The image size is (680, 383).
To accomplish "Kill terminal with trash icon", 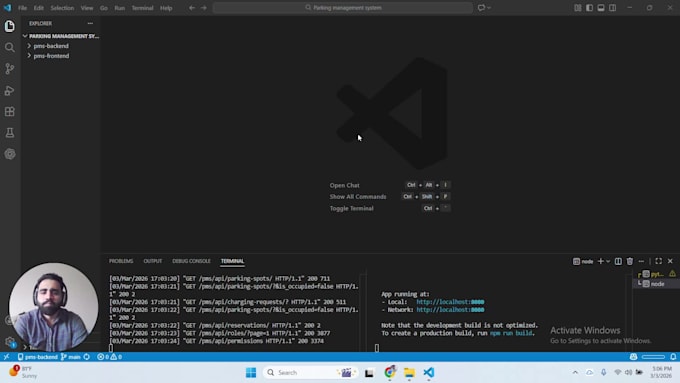I will tap(630, 261).
